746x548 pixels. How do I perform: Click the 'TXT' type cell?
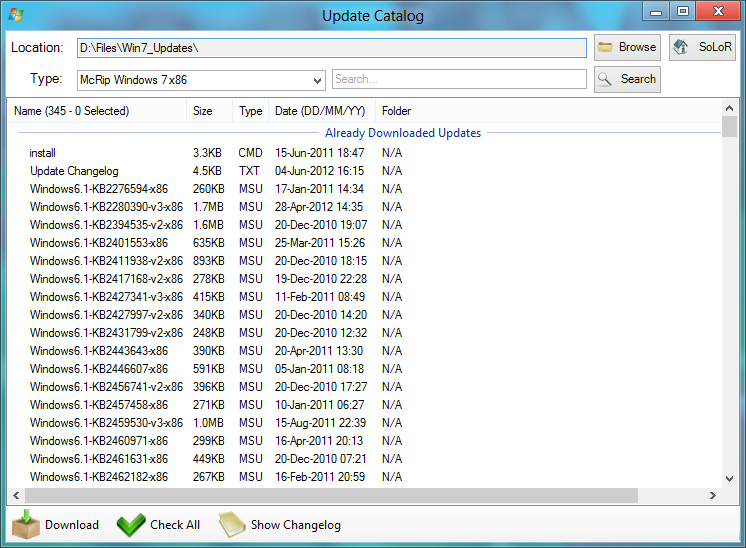(249, 171)
